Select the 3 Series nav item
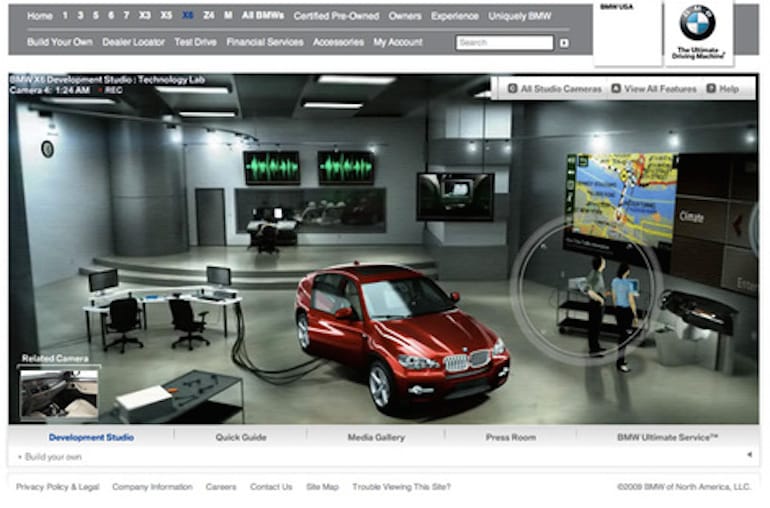This screenshot has width=770, height=508. (x=80, y=16)
